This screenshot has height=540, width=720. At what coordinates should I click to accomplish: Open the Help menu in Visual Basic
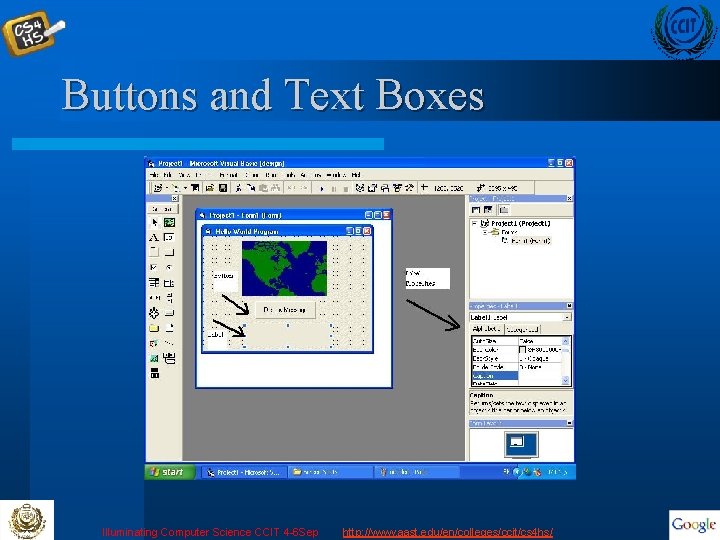coord(356,175)
